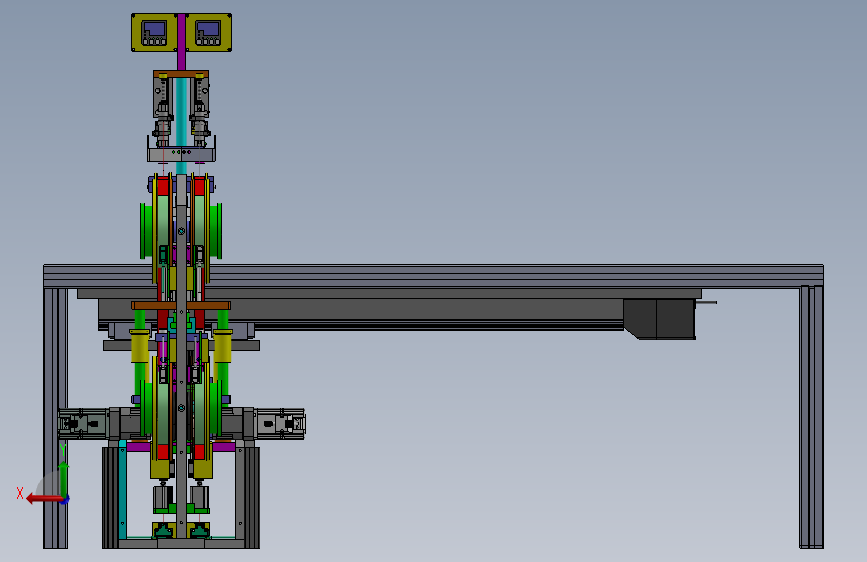Screen dimensions: 867x562
Task: Select the right yellow cylinder sleeve
Action: [222, 346]
